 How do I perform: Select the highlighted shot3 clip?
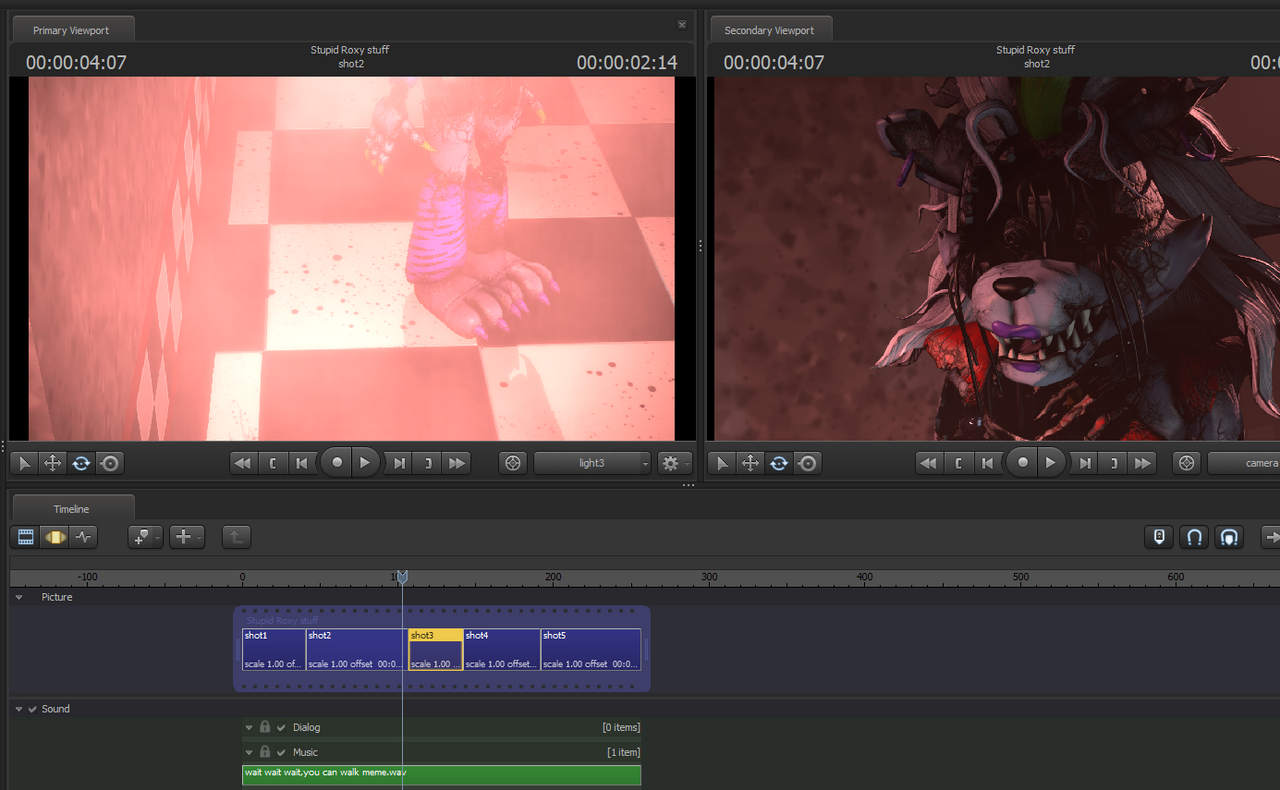(435, 649)
